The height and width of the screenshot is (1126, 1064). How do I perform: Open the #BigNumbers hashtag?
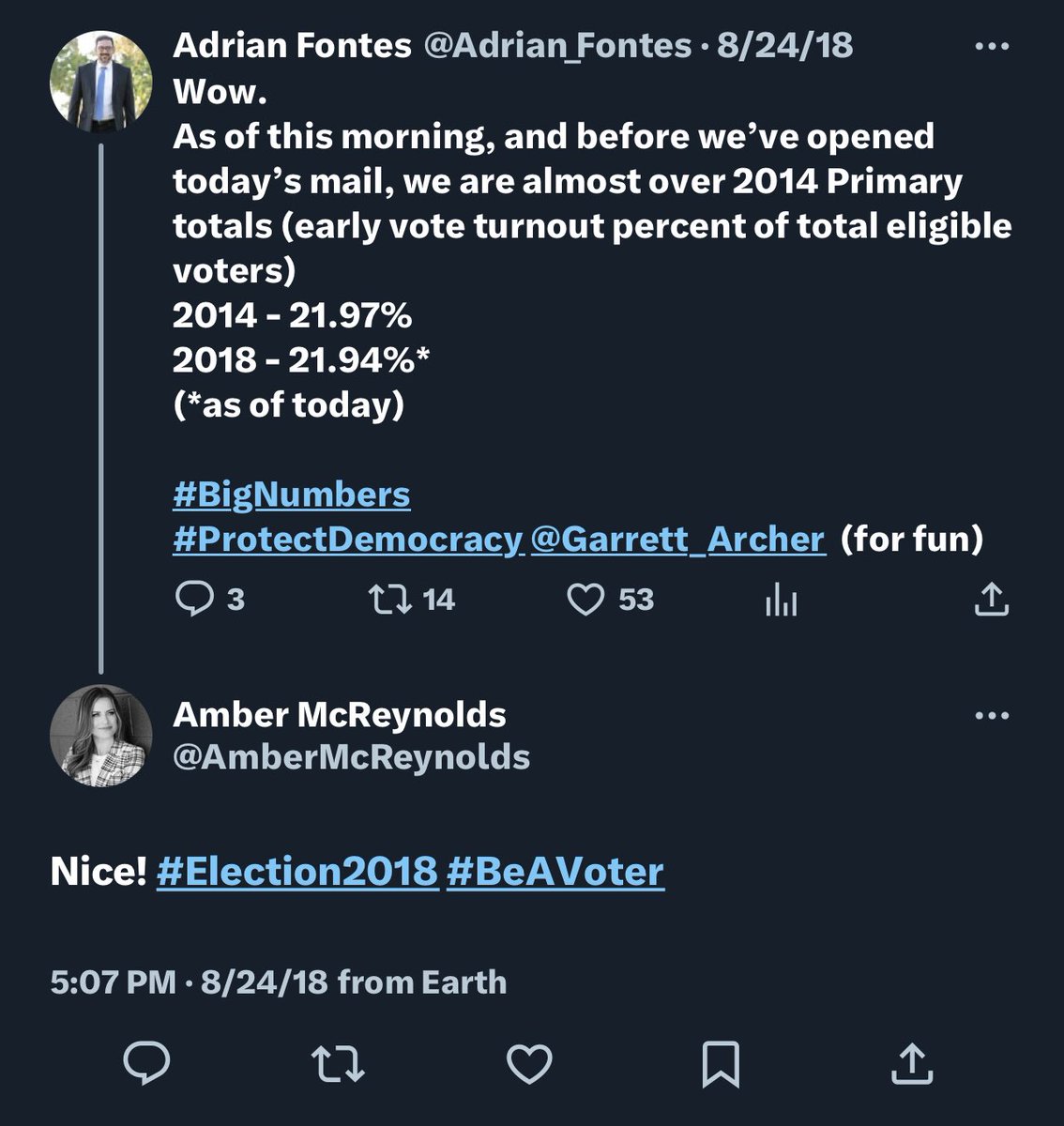point(291,495)
